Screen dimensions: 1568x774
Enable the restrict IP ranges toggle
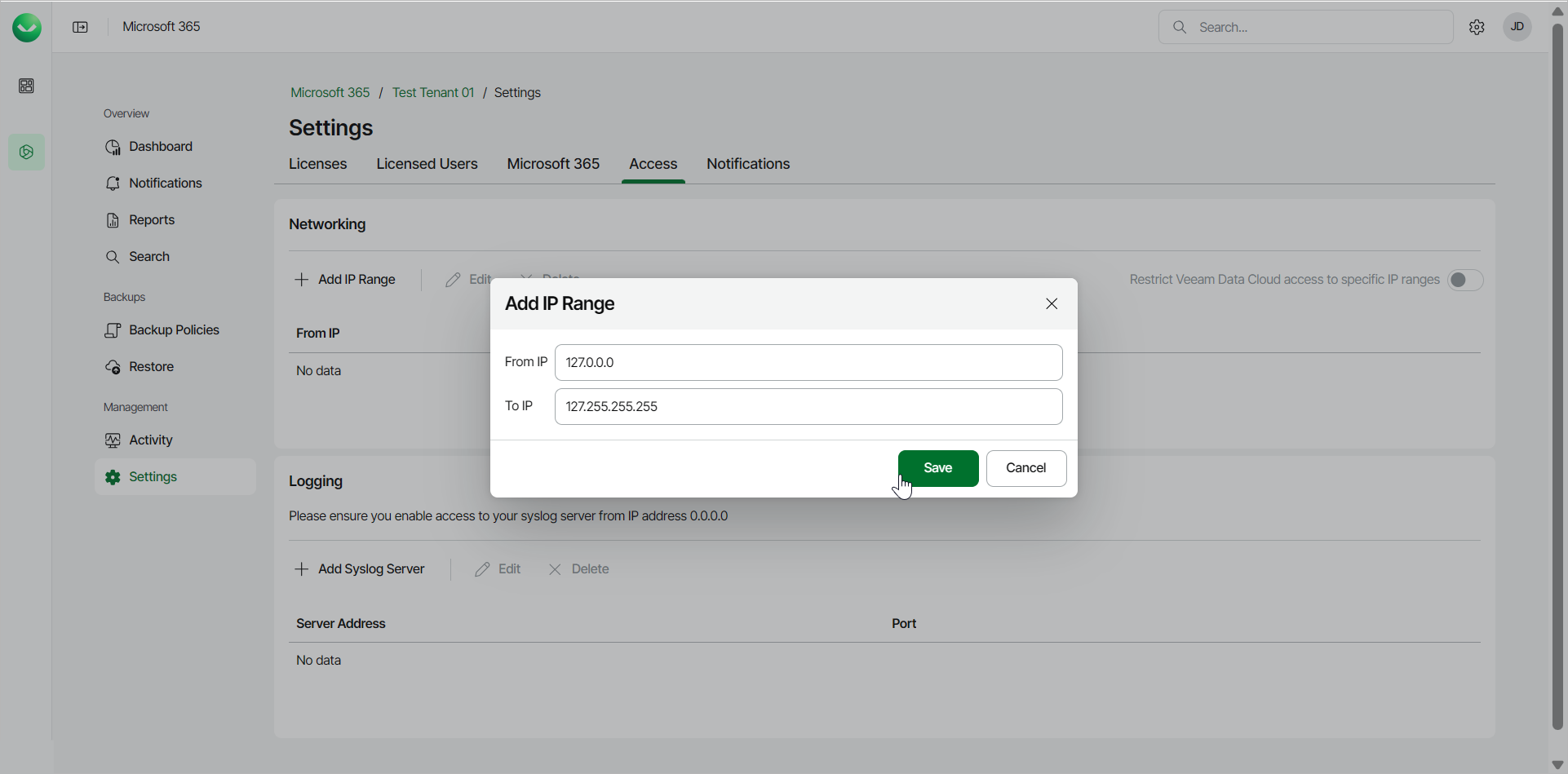point(1465,281)
